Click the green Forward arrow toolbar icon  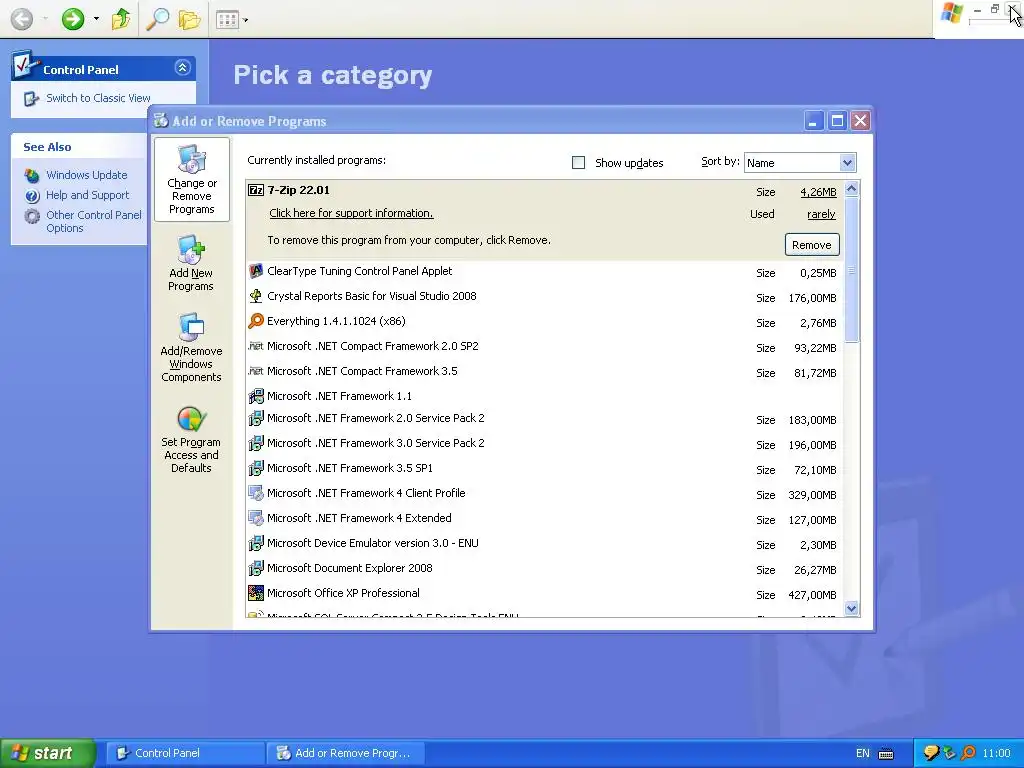click(x=73, y=19)
